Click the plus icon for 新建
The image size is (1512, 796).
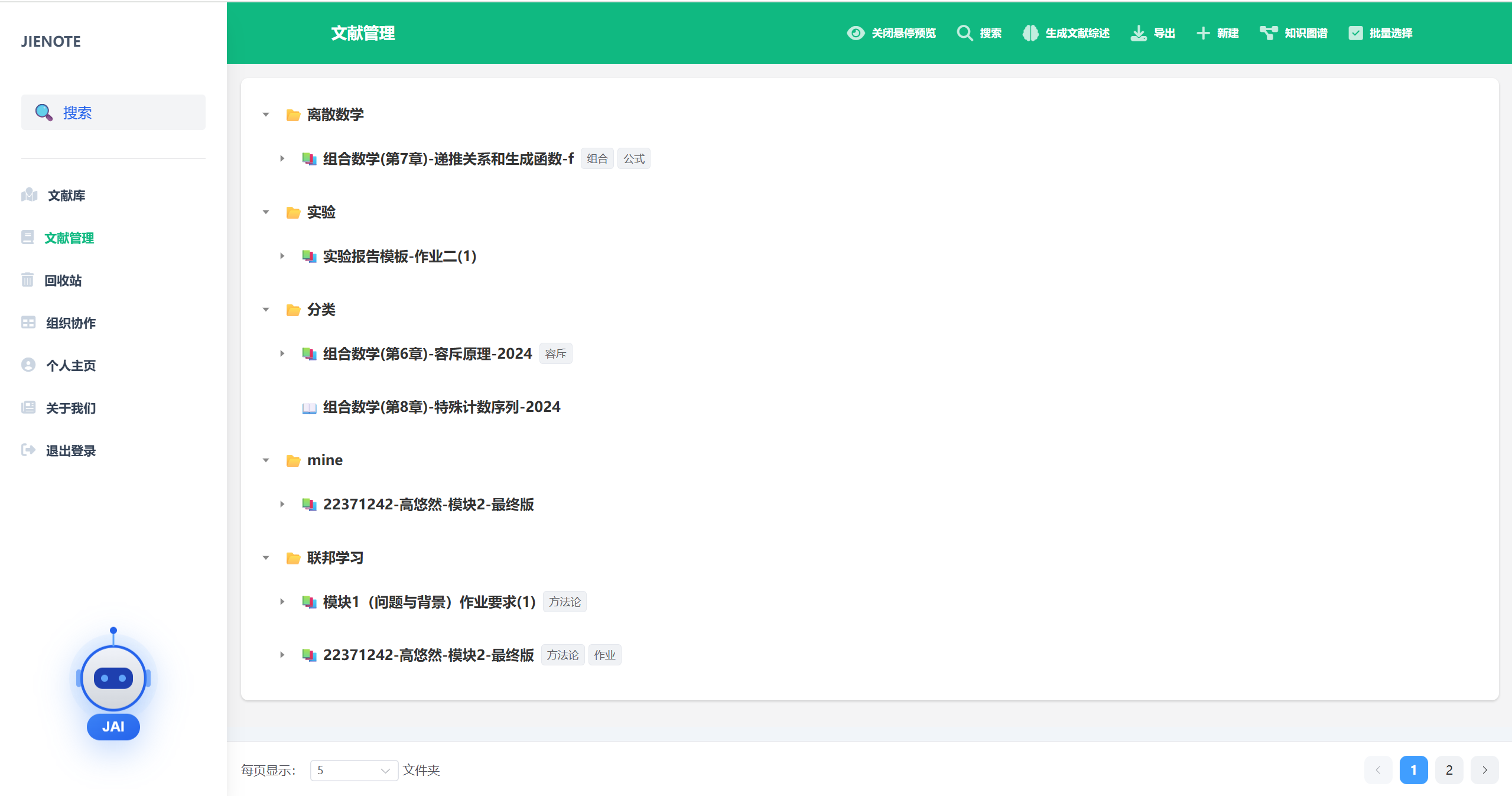click(x=1202, y=33)
